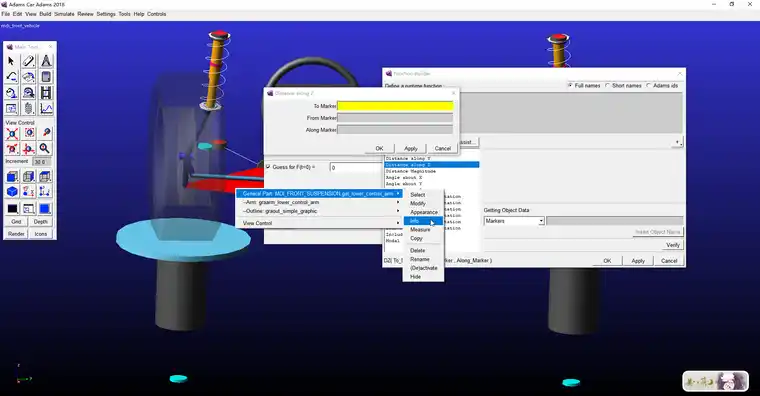760x396 pixels.
Task: Choose the rigid body link tool icon
Action: (29, 61)
